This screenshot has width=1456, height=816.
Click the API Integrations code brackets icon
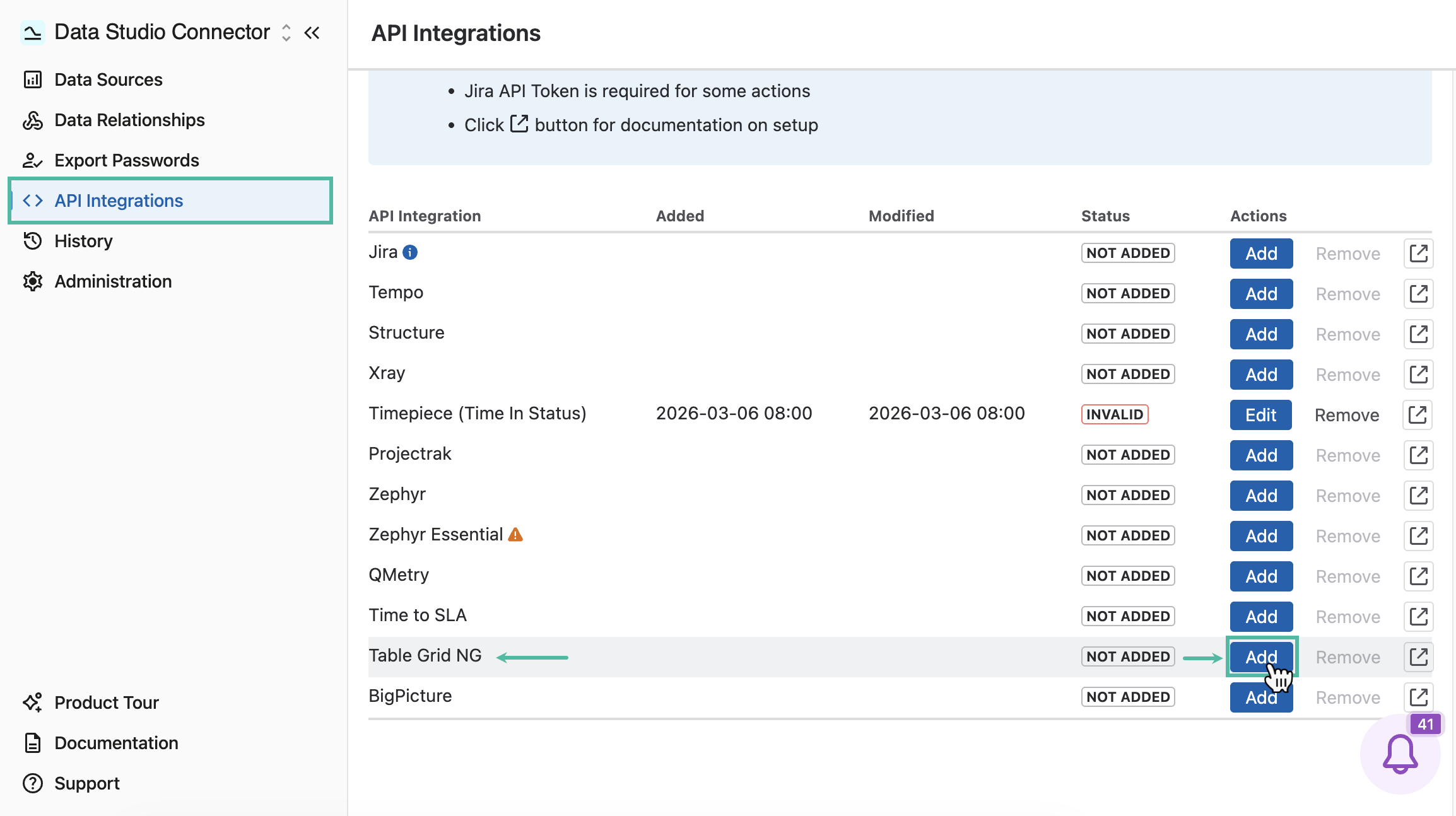click(x=33, y=201)
